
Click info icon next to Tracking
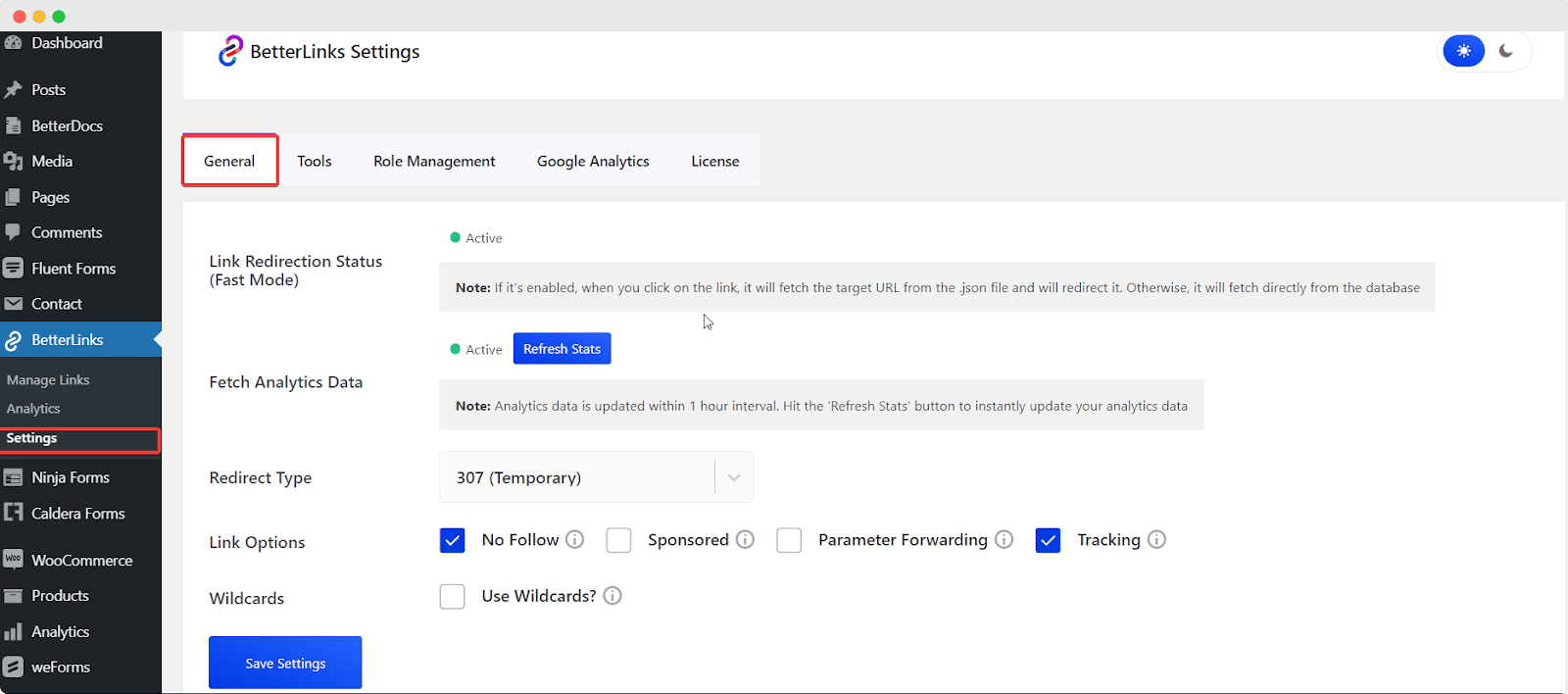point(1156,539)
